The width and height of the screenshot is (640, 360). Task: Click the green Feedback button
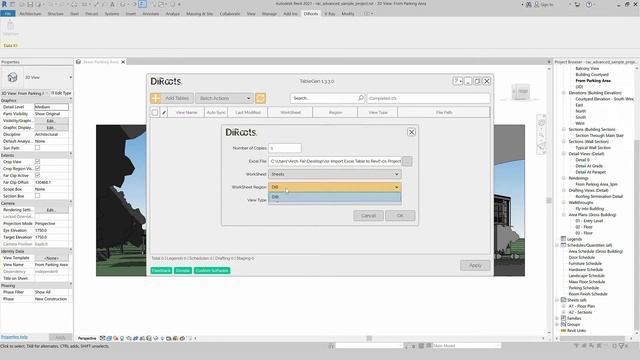tap(161, 271)
